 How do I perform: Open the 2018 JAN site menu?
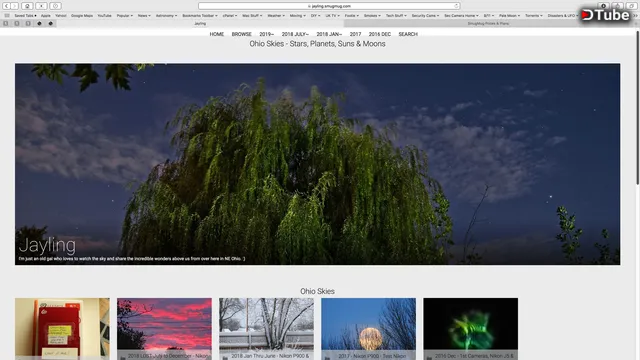tap(329, 34)
